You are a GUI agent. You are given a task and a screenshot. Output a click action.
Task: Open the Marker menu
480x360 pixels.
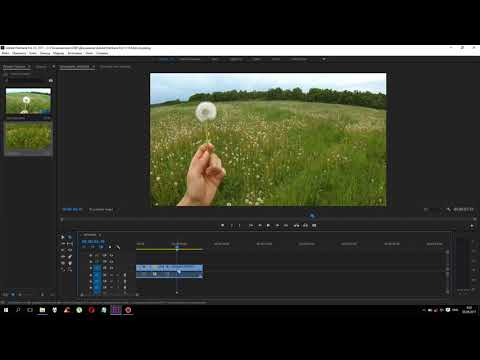click(58, 53)
